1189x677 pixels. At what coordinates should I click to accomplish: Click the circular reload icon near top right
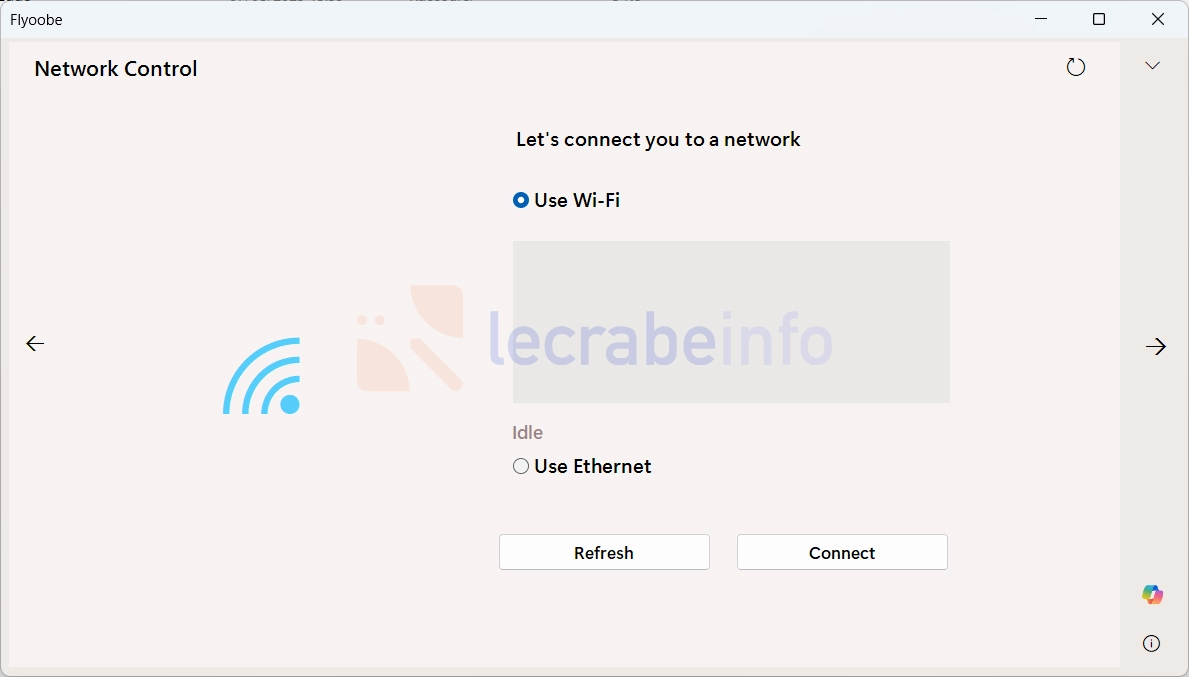(1075, 67)
